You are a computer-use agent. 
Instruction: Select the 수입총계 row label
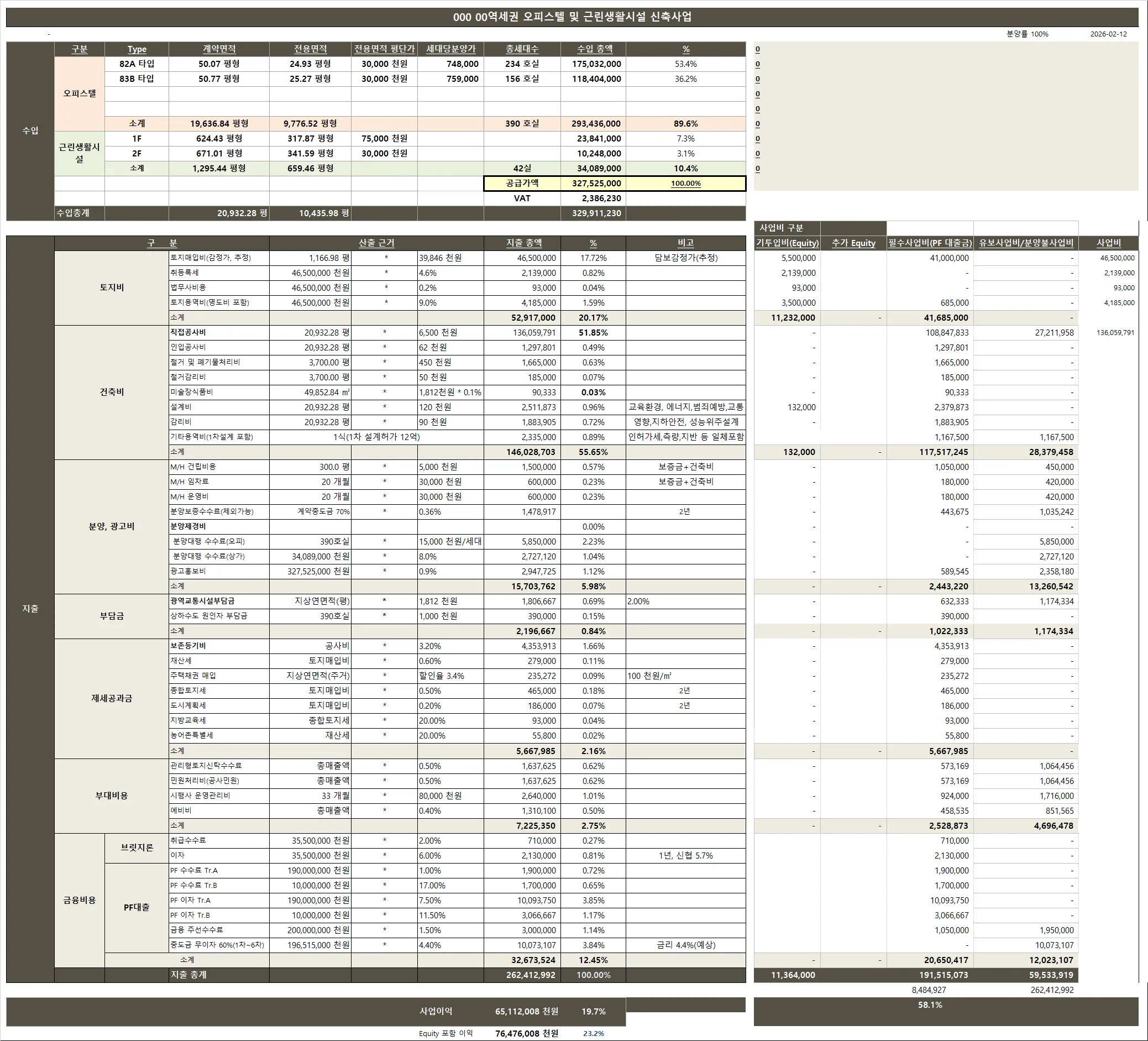73,213
